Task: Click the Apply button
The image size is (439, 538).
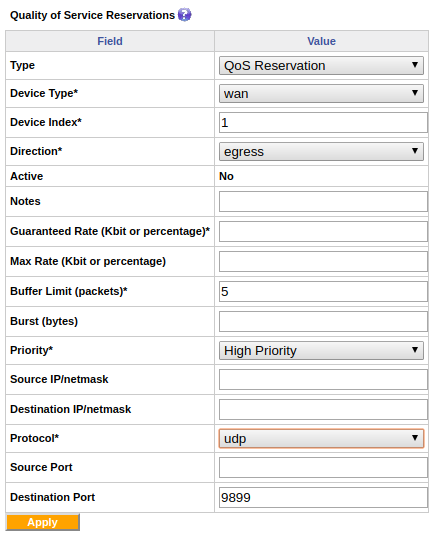Action: [43, 522]
